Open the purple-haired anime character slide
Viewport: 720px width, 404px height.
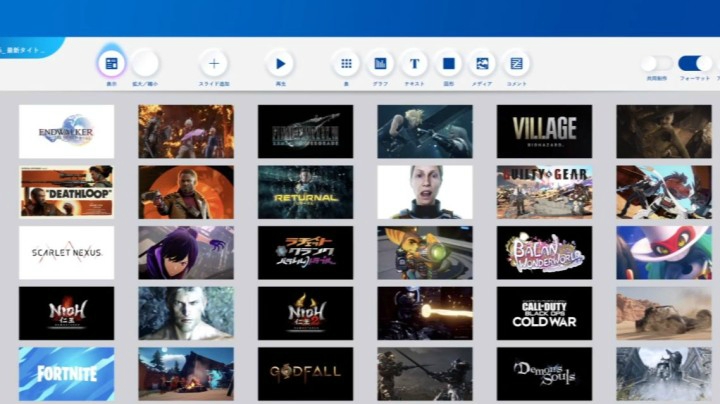186,252
